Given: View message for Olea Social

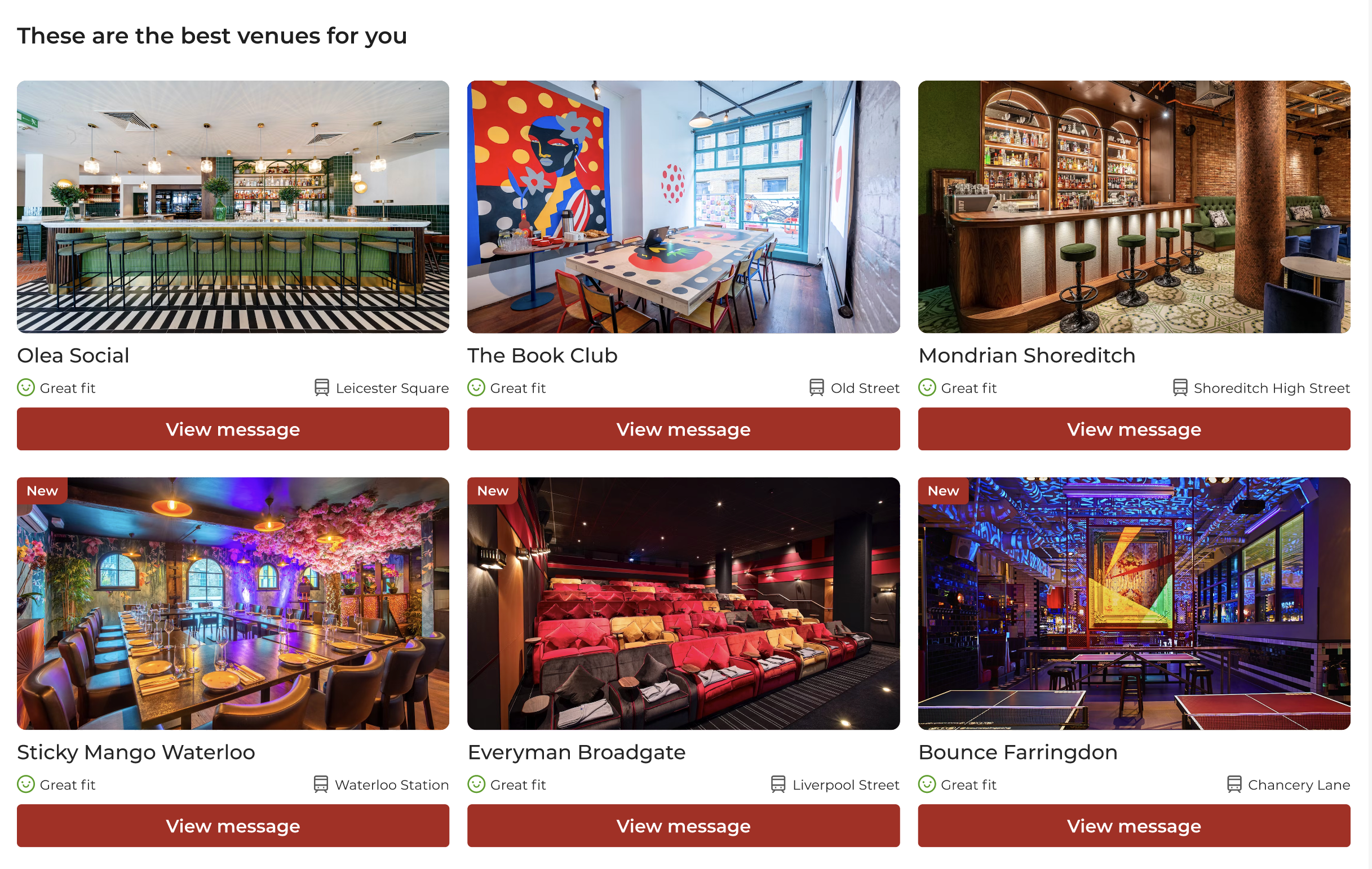Looking at the screenshot, I should click(233, 429).
